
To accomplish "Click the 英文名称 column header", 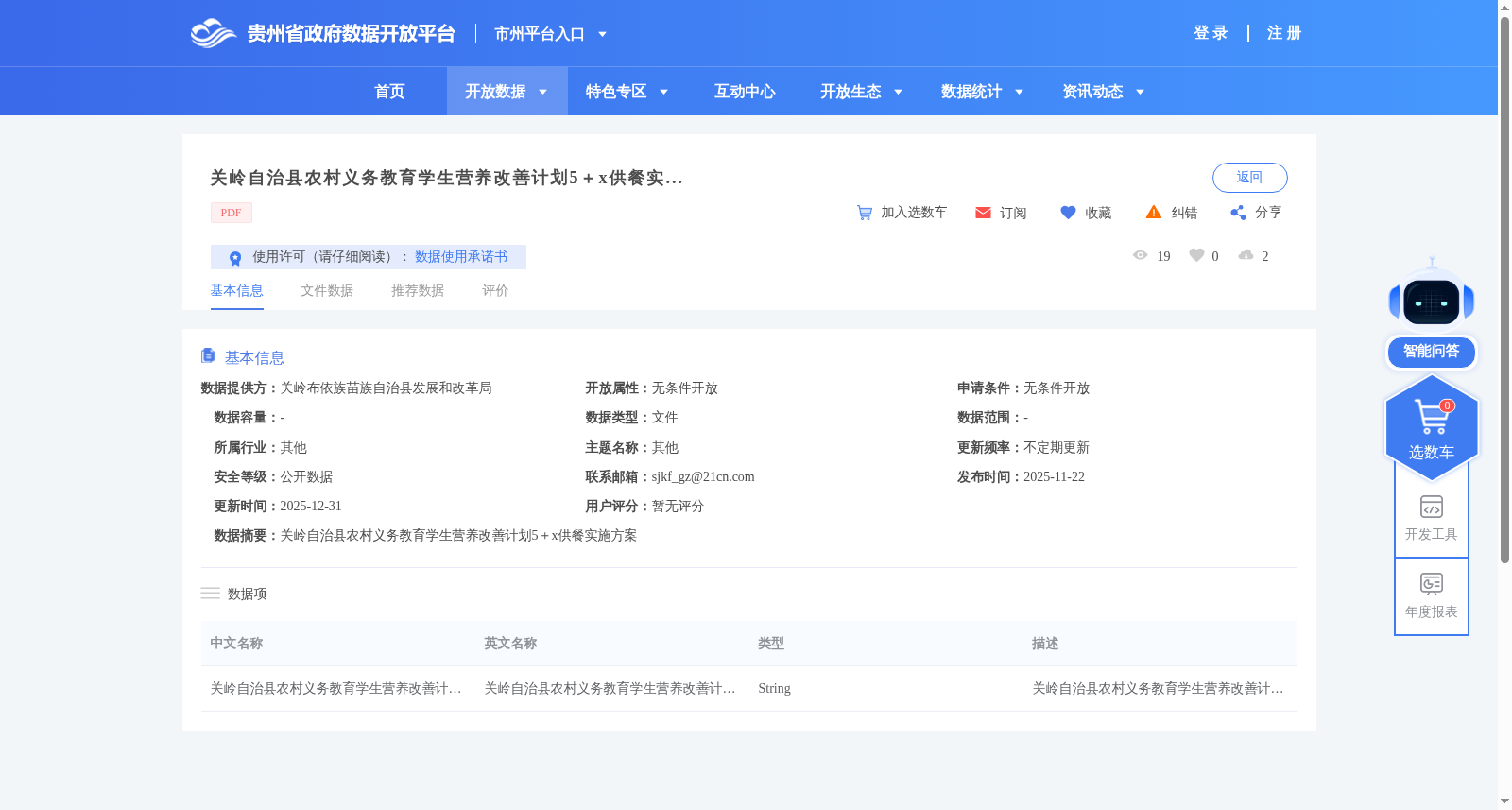I will point(510,644).
